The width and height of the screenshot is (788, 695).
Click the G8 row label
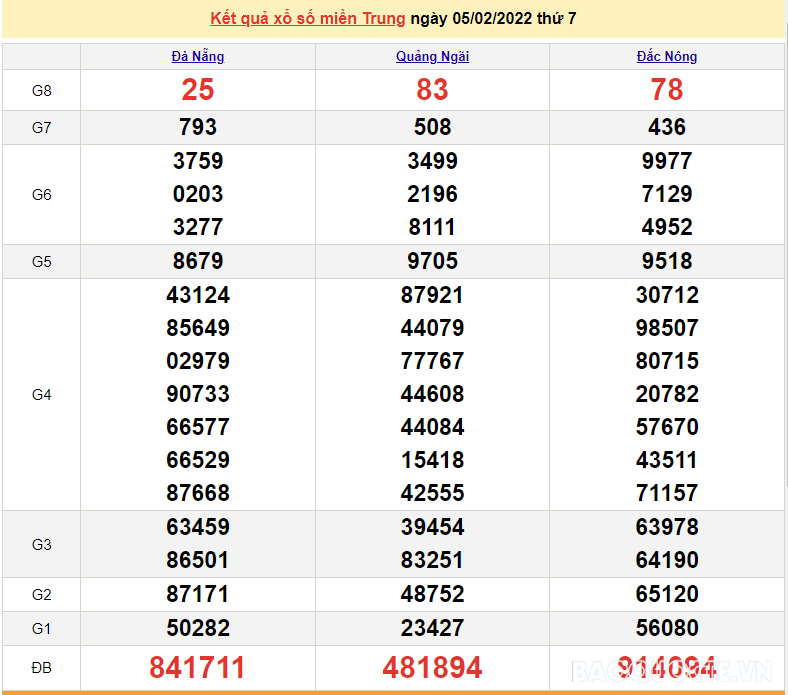point(41,91)
